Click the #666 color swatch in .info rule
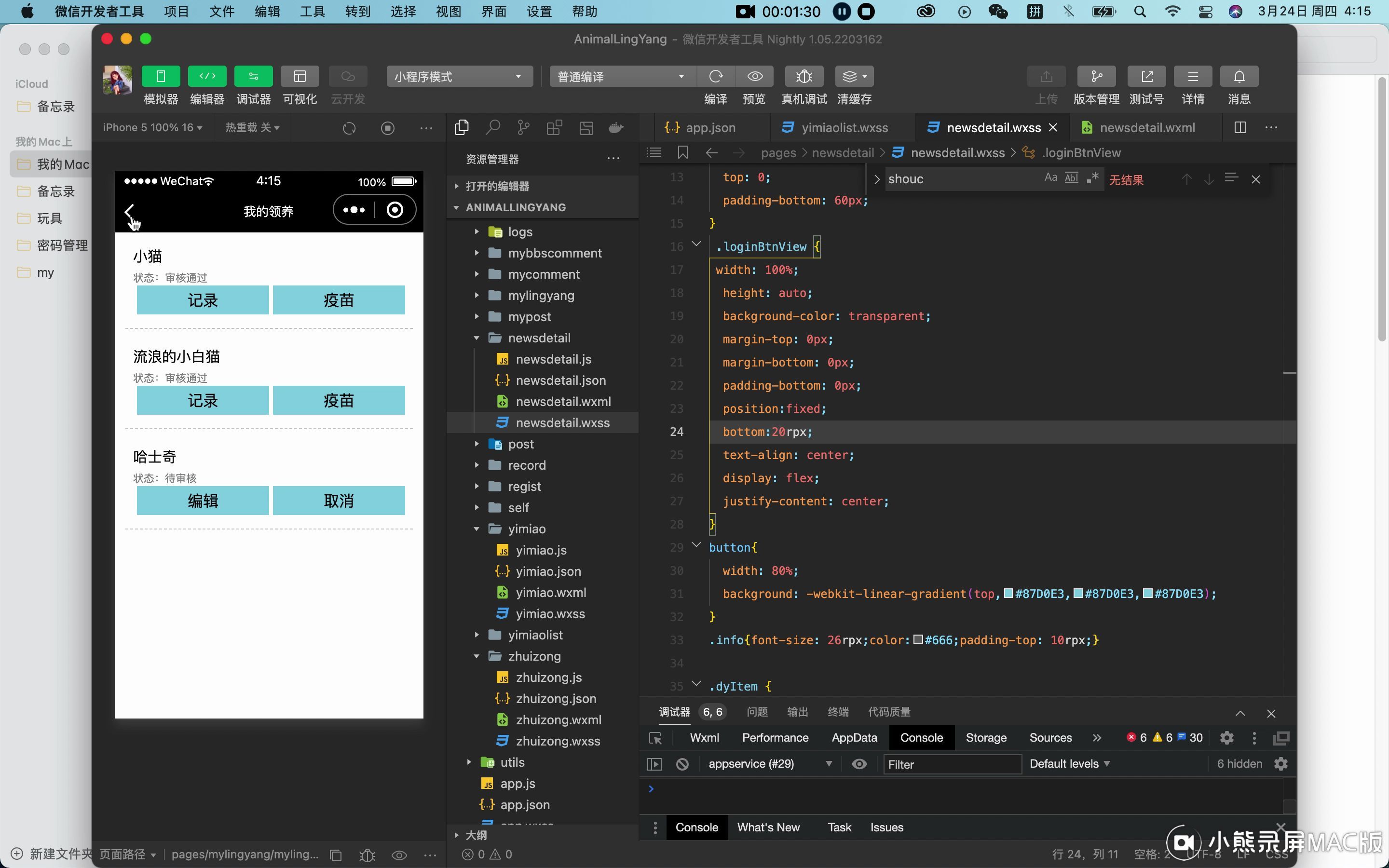This screenshot has width=1389, height=868. tap(918, 639)
